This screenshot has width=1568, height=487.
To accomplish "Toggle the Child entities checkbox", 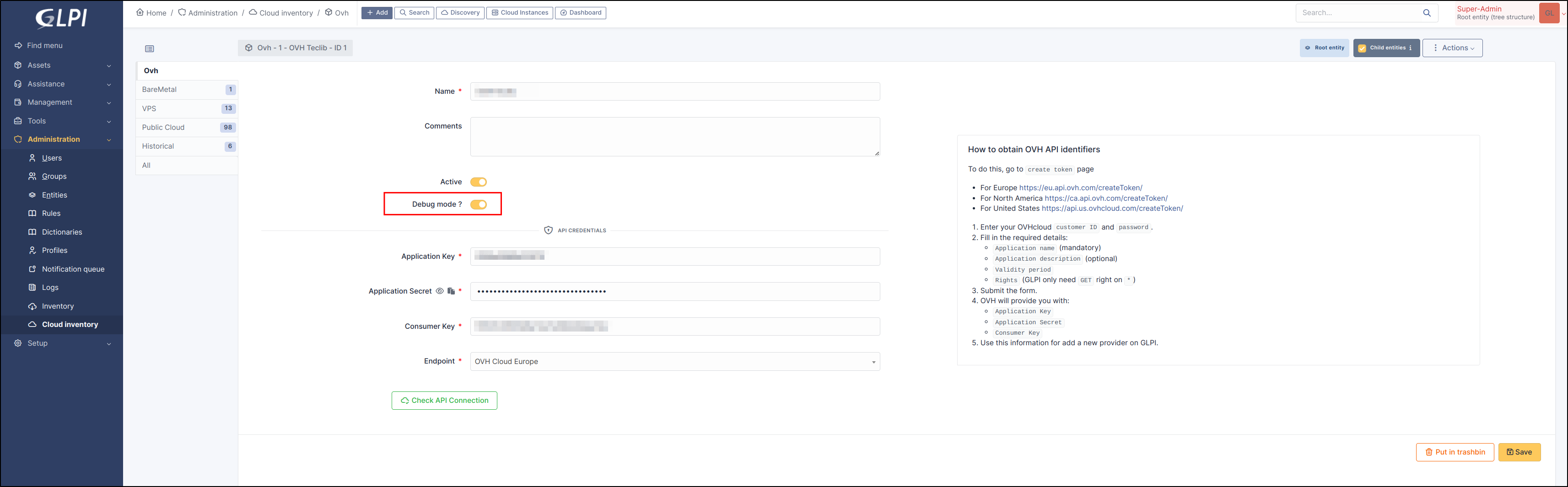I will pyautogui.click(x=1362, y=48).
